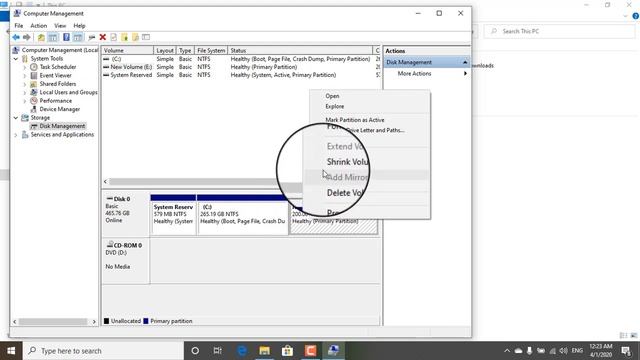This screenshot has width=640, height=360.
Task: Sort by the Status column header
Action: [x=300, y=51]
